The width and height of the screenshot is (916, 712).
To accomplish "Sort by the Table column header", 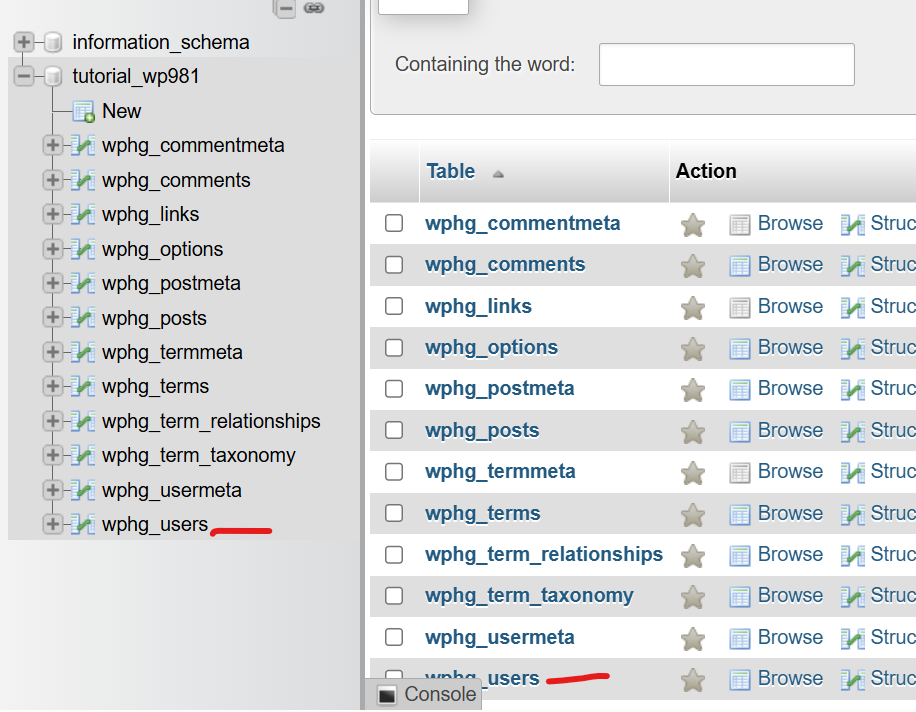I will (x=451, y=172).
